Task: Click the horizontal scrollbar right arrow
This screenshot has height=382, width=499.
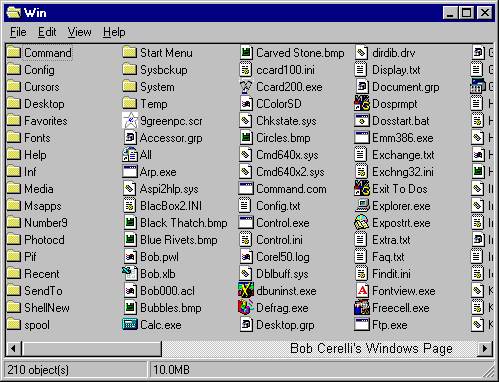Action: [485, 348]
